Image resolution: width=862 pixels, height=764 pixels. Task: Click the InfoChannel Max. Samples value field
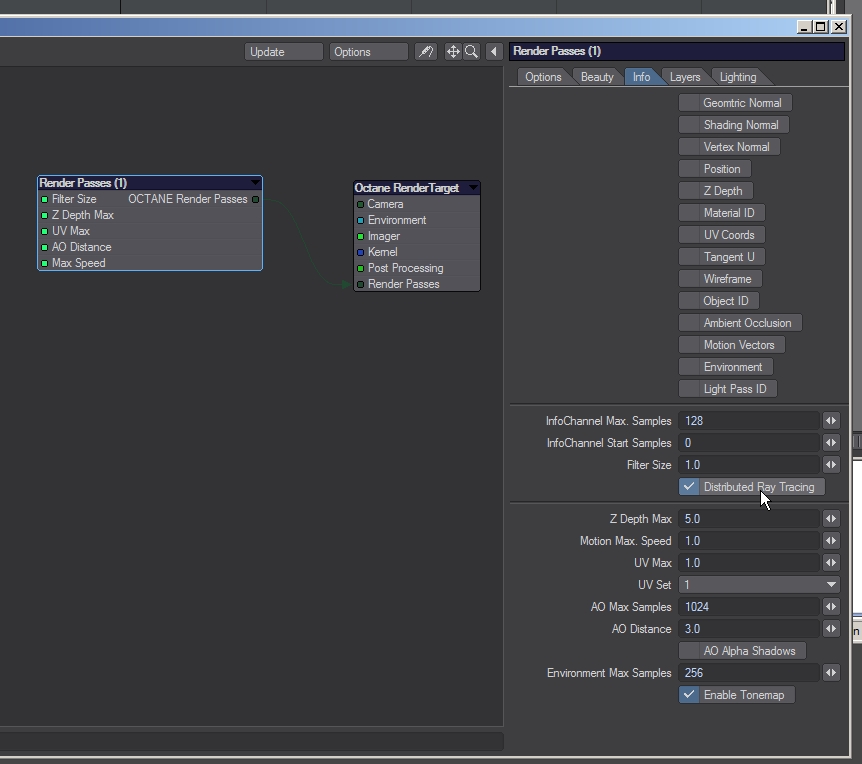click(x=749, y=421)
